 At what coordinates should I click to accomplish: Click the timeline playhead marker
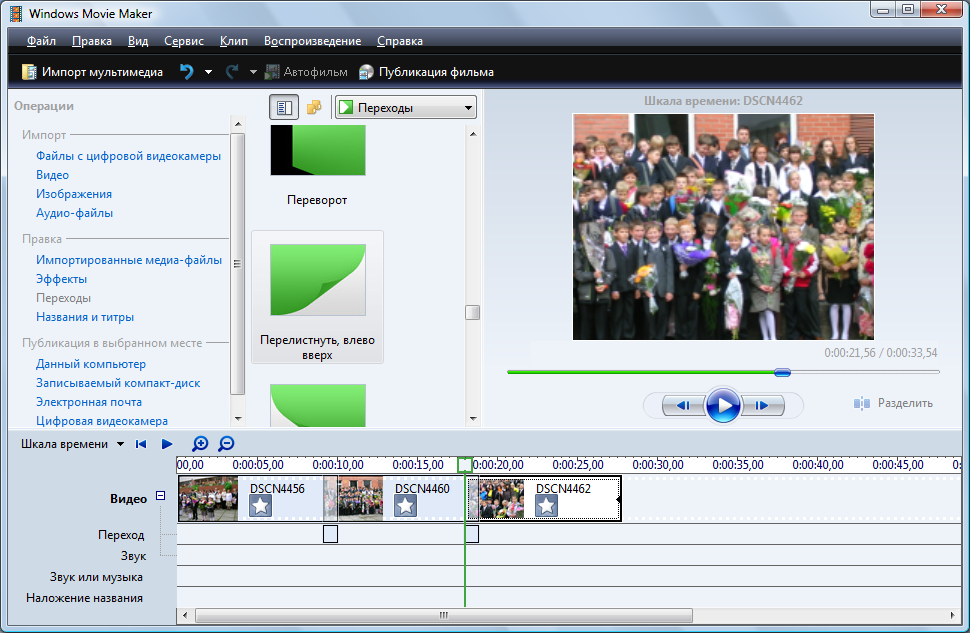coord(465,465)
